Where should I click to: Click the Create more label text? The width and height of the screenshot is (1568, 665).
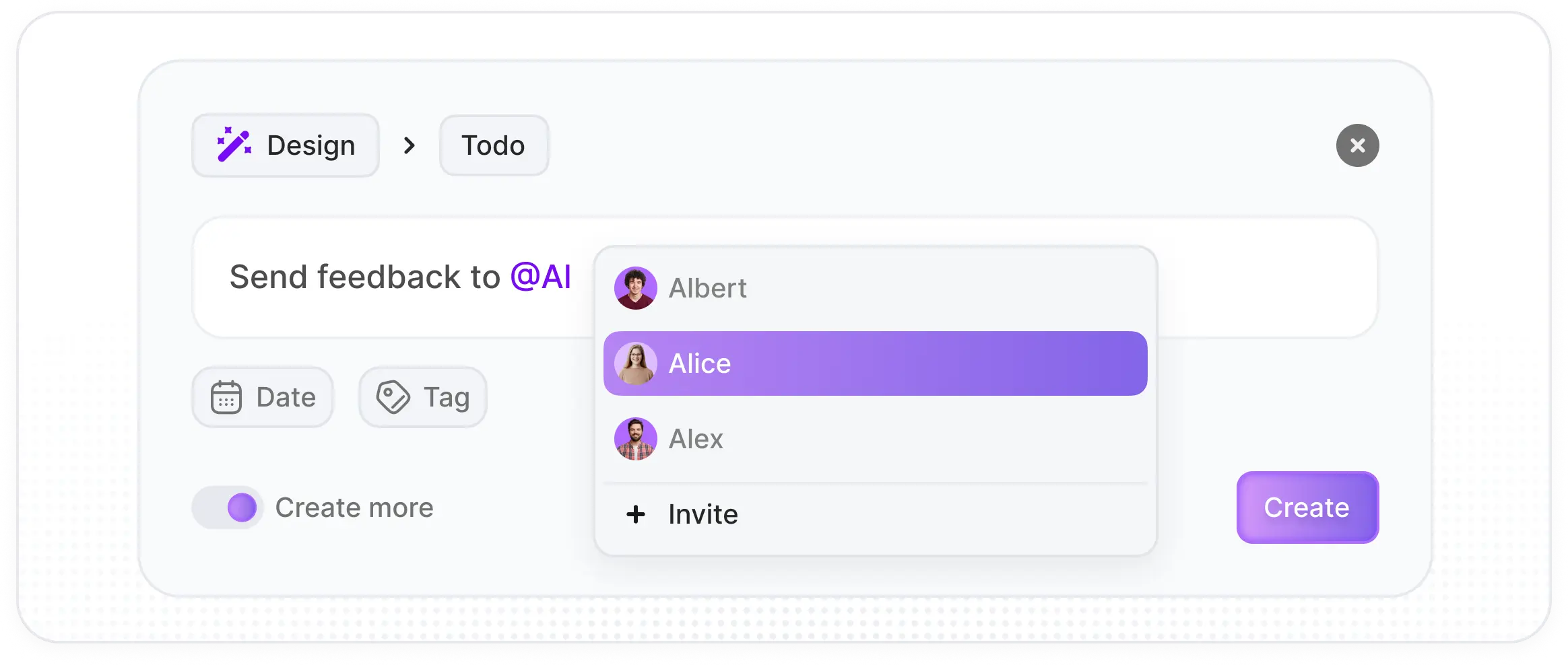pos(354,508)
